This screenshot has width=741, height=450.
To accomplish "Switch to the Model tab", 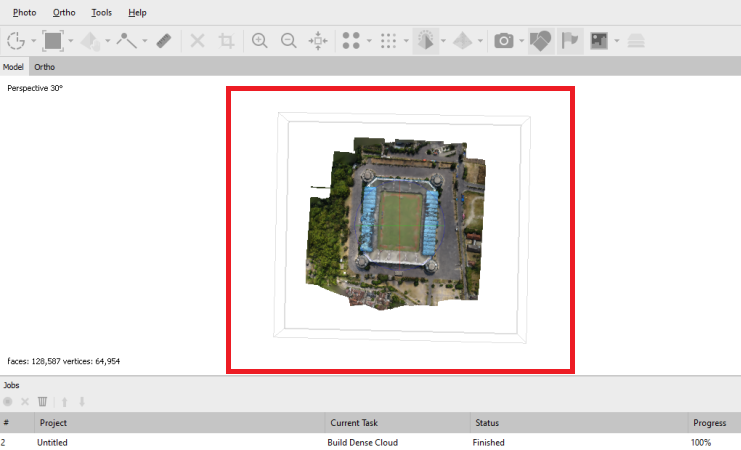I will [x=13, y=67].
